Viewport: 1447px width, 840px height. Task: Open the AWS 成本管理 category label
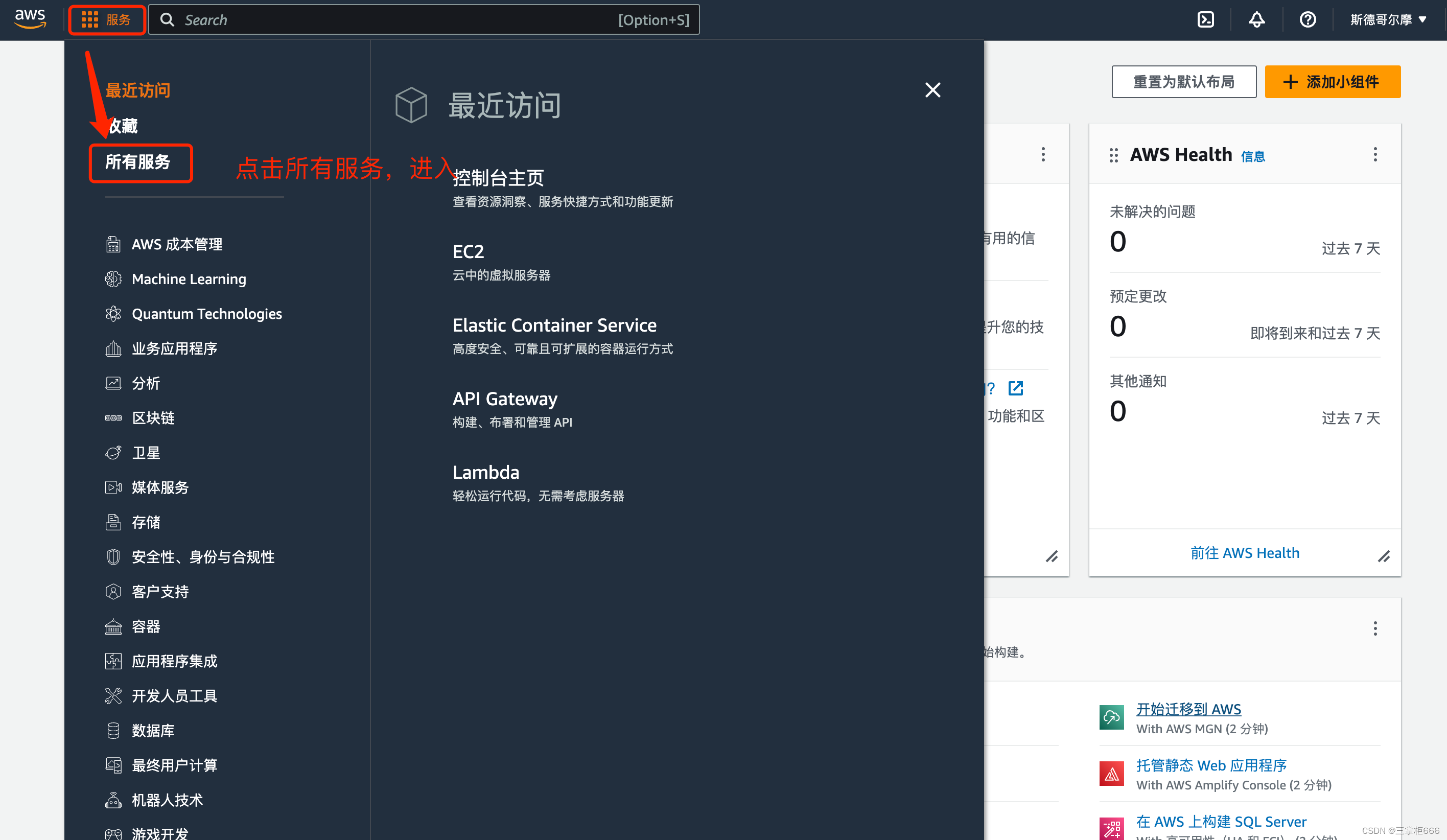click(x=177, y=244)
